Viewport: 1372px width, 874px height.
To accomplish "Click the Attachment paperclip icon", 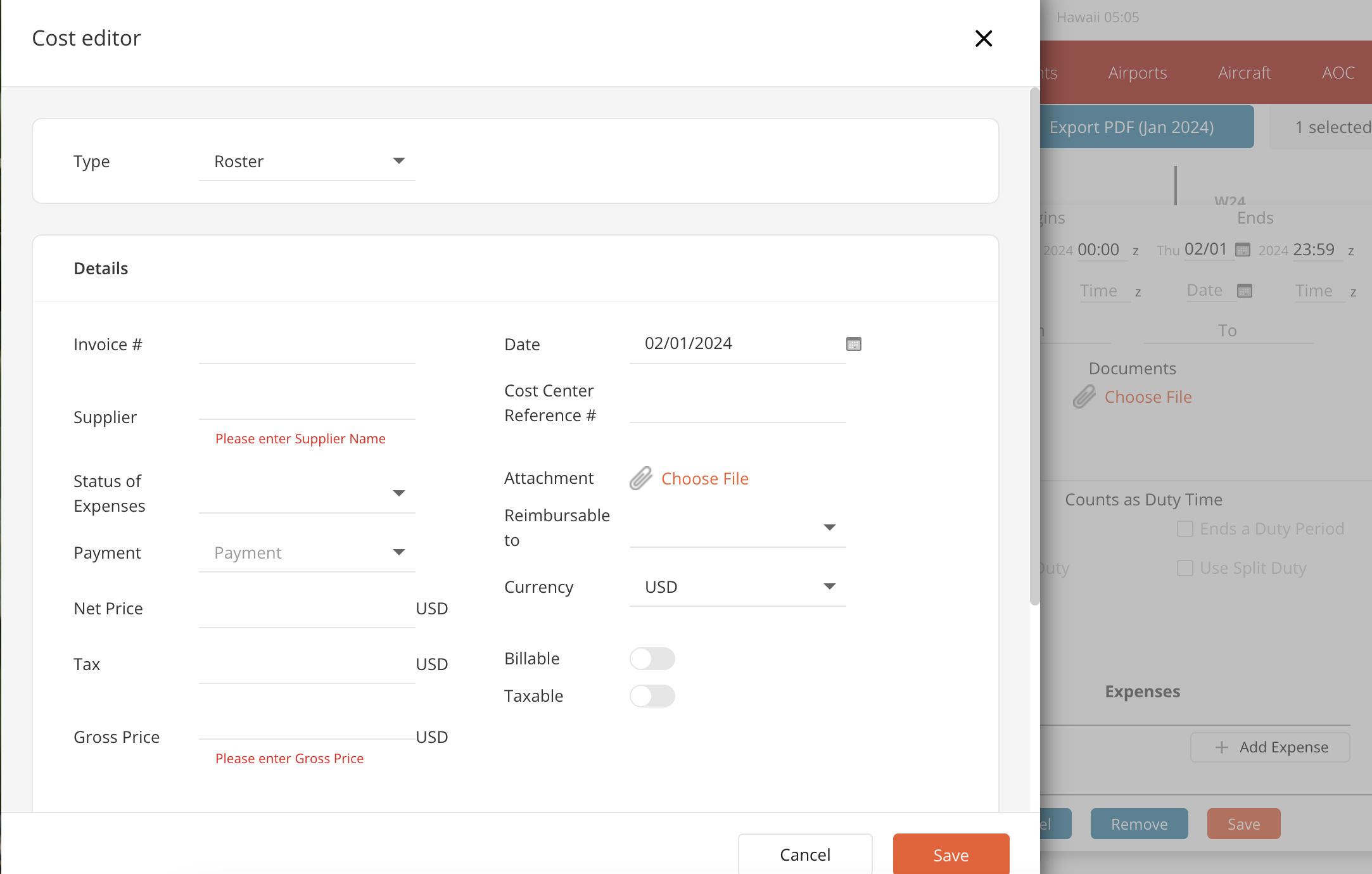I will click(x=640, y=478).
